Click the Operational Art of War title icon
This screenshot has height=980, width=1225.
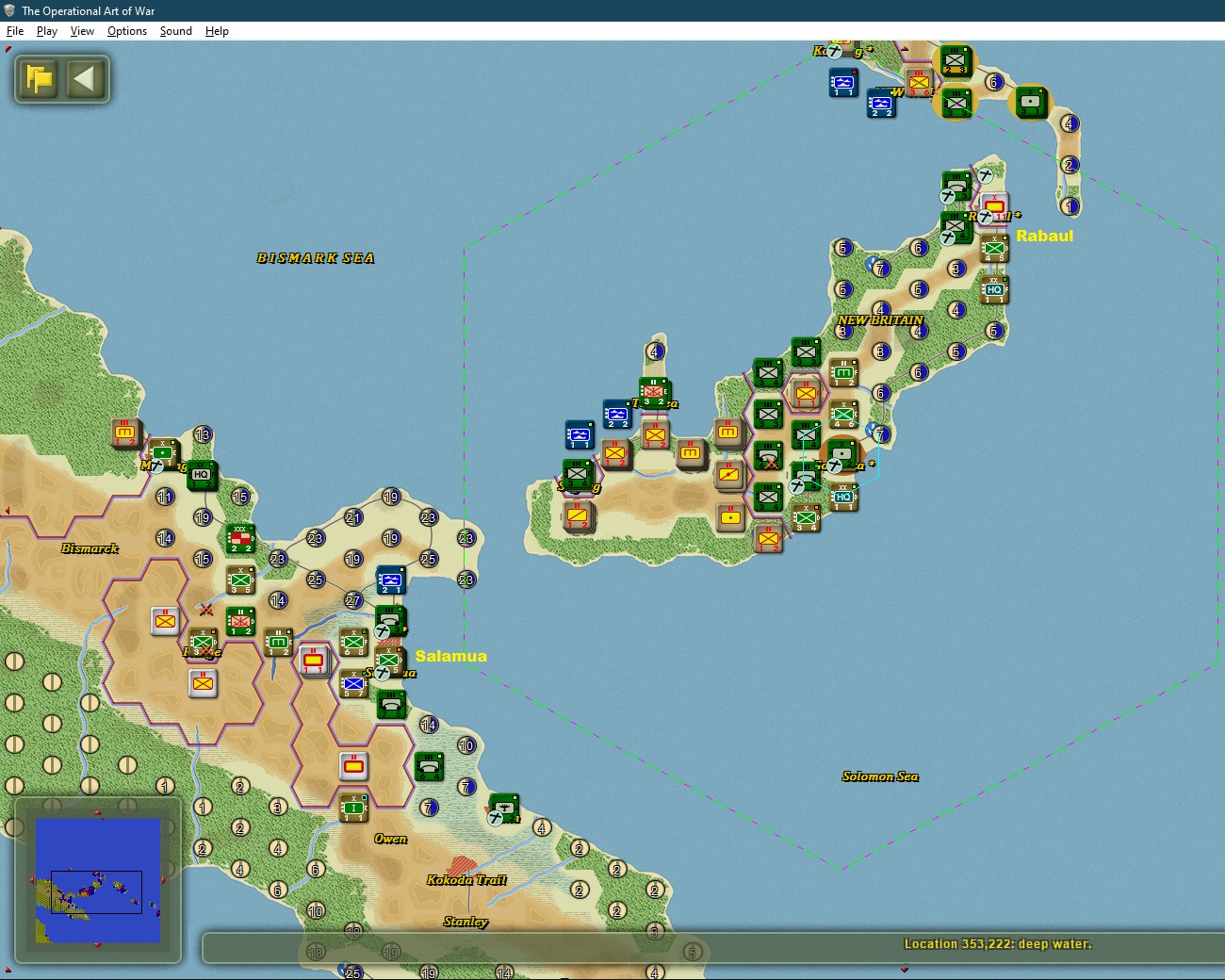point(9,10)
